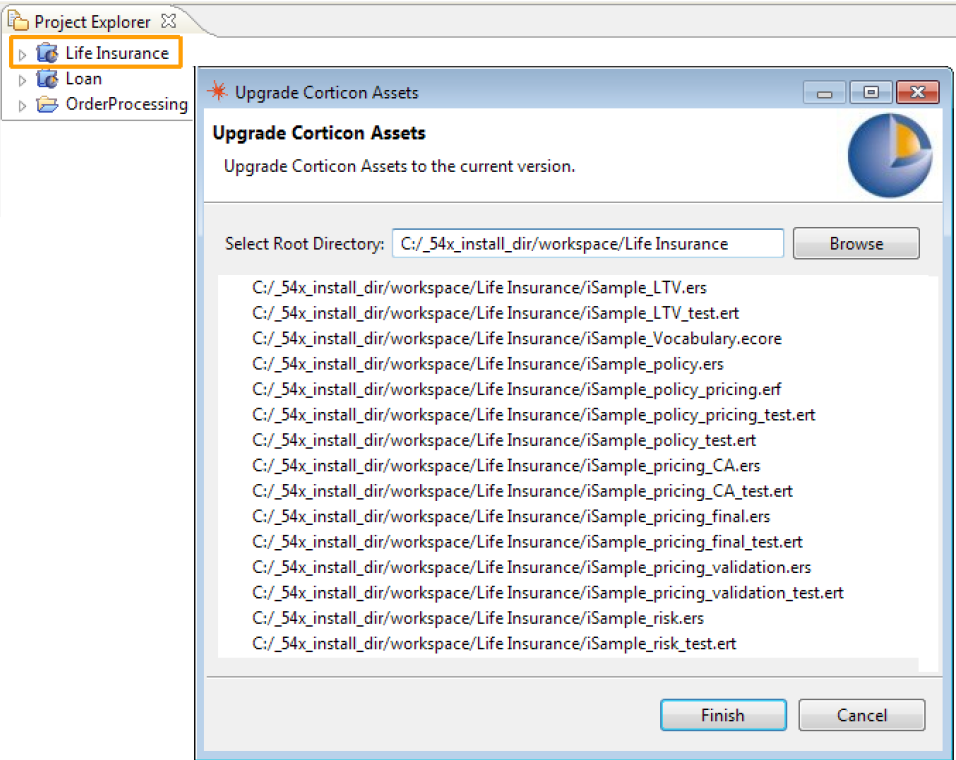
Task: Select the iSample_policy_pricing.erf file entry
Action: coord(516,389)
